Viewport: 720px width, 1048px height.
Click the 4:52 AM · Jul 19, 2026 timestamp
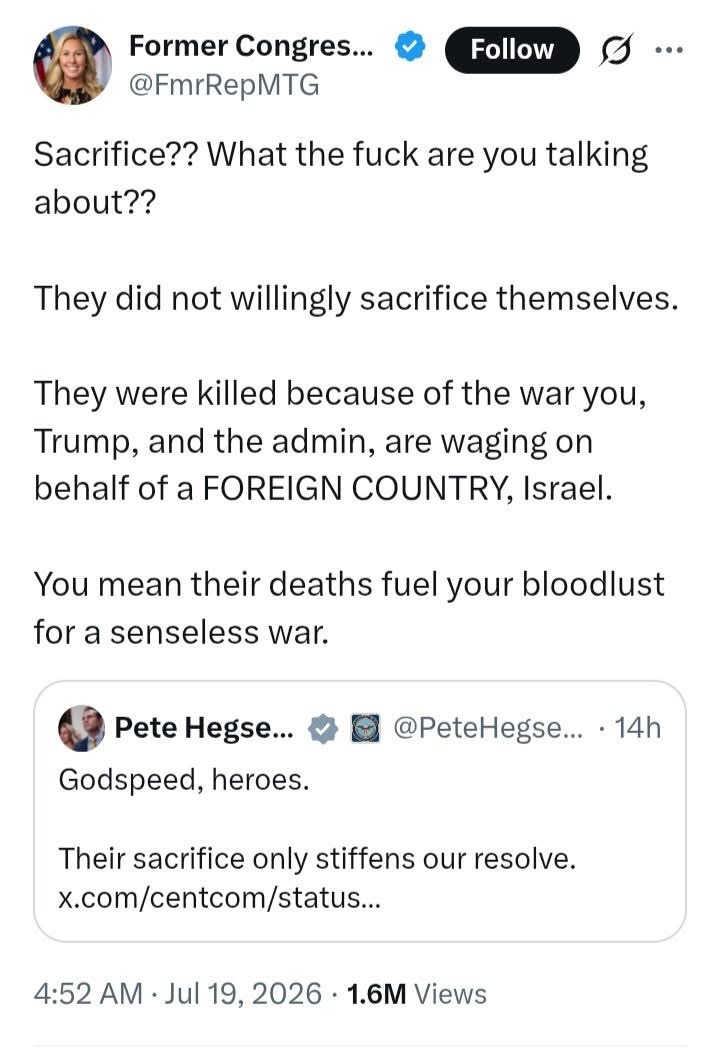pyautogui.click(x=178, y=993)
